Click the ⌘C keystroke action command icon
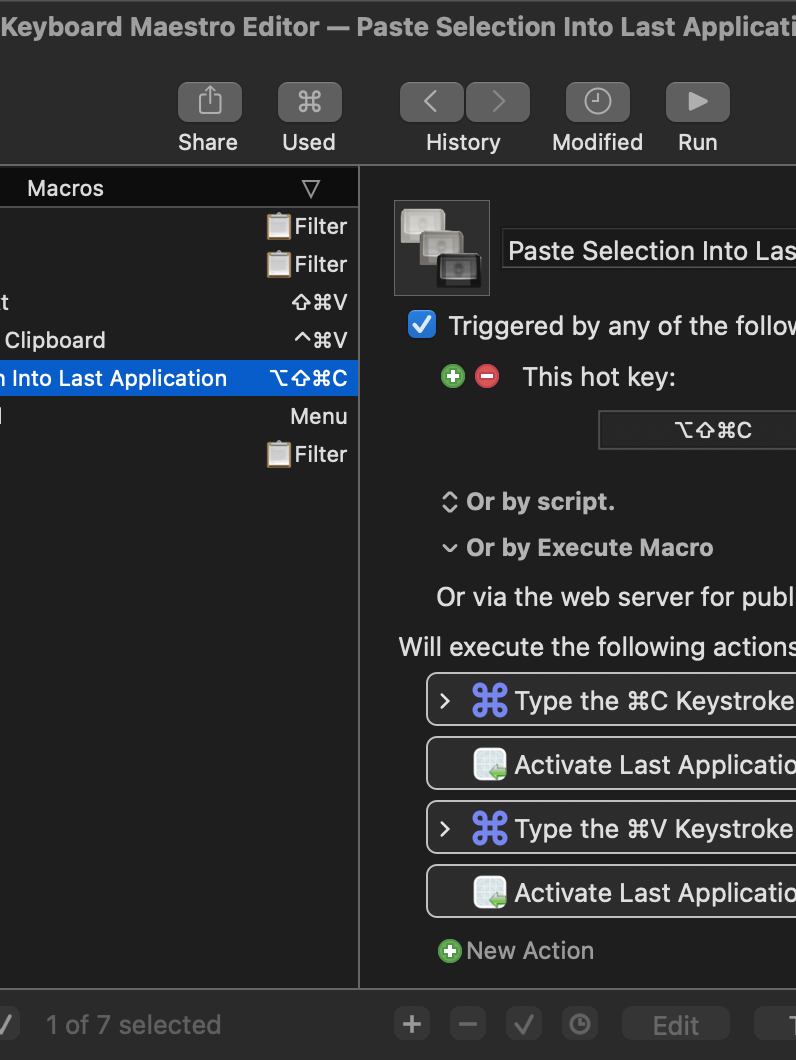 click(490, 700)
